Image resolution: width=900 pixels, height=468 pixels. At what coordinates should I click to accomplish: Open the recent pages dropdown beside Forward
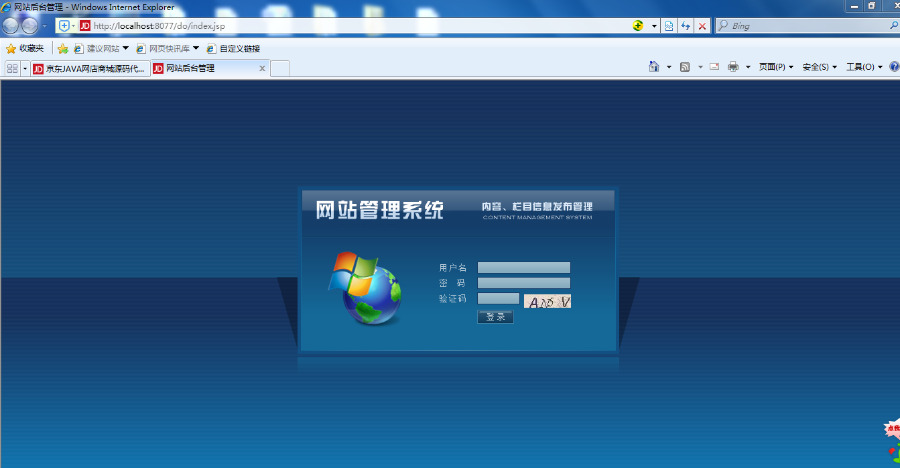tap(45, 26)
